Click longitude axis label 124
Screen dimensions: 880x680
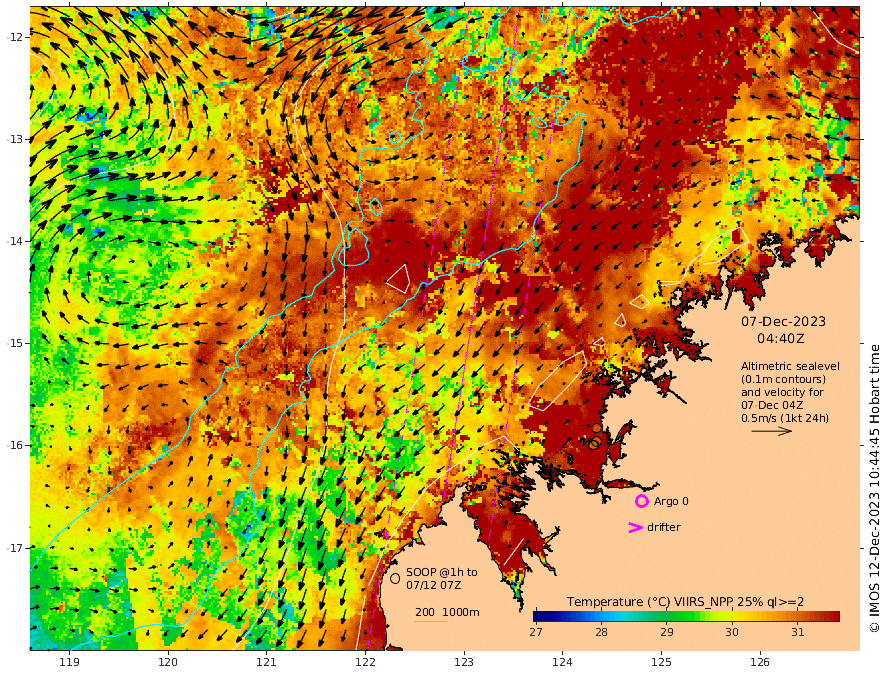[x=563, y=663]
